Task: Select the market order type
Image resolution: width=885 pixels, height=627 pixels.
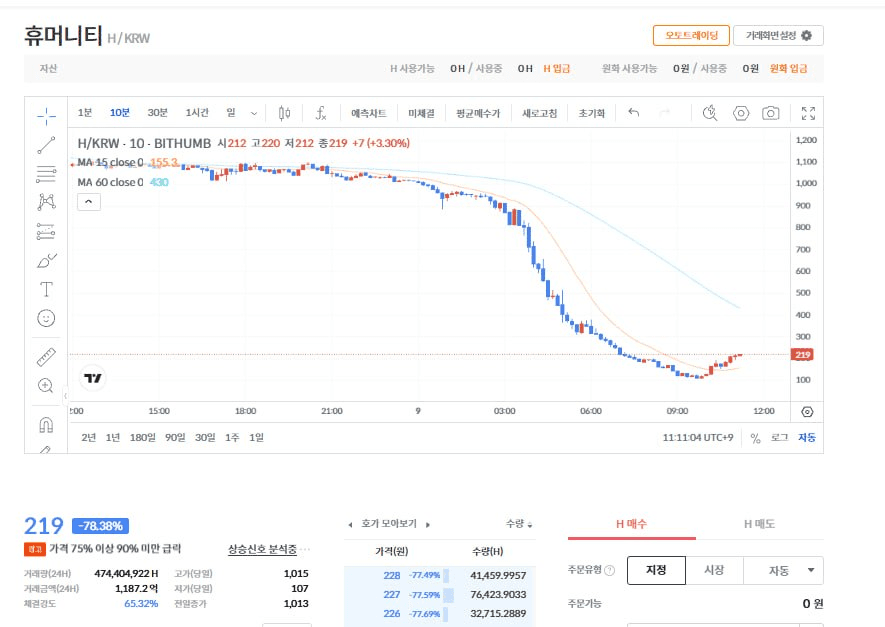Action: coord(715,570)
